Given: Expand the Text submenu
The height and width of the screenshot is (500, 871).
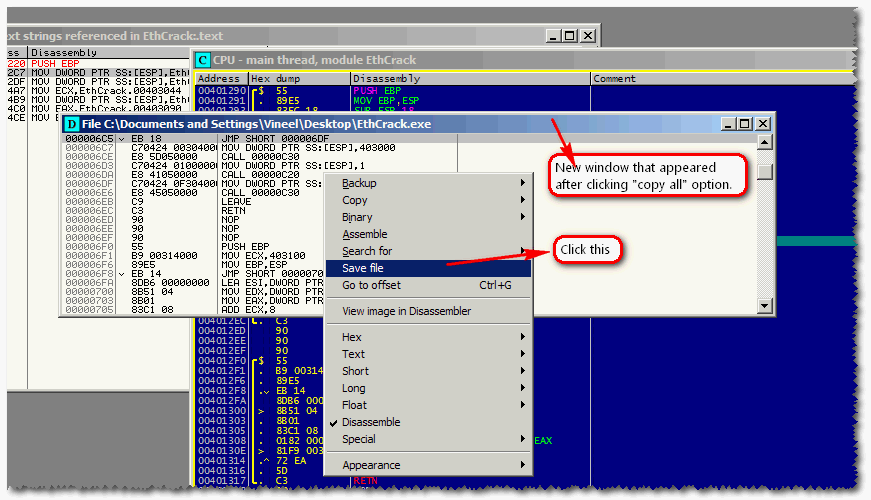Looking at the screenshot, I should [428, 354].
